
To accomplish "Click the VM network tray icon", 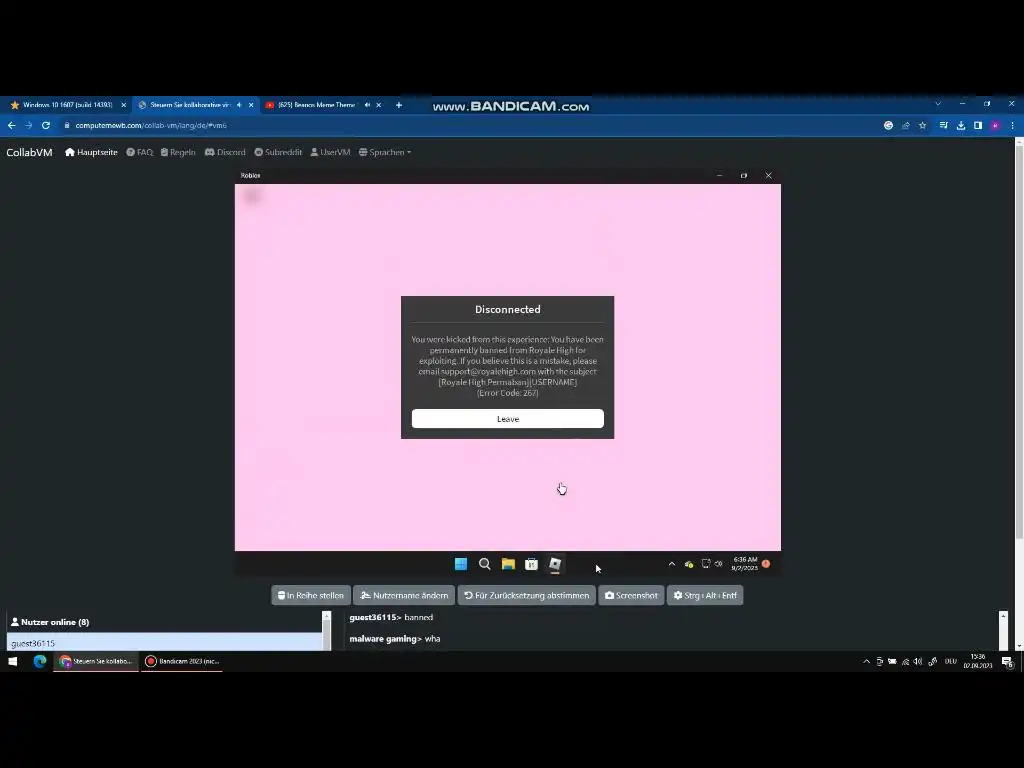I will (x=706, y=564).
